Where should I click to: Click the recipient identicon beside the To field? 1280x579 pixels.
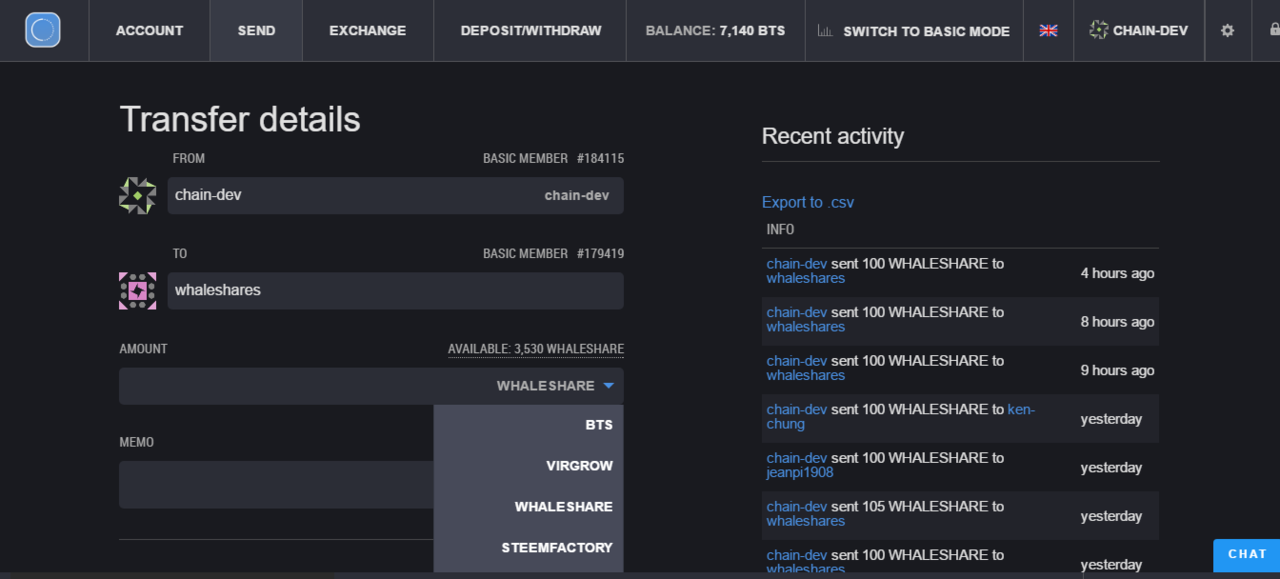click(x=137, y=291)
